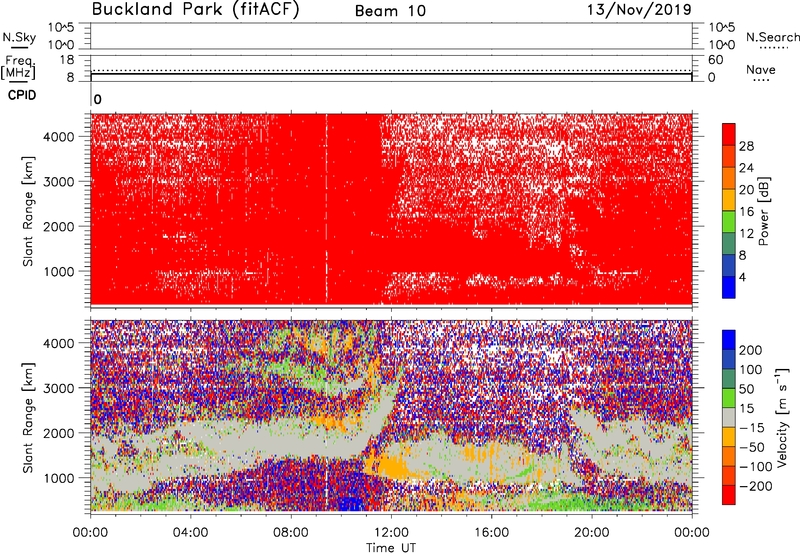The image size is (800, 554).
Task: Click the "Time UT" axis label
Action: point(391,548)
